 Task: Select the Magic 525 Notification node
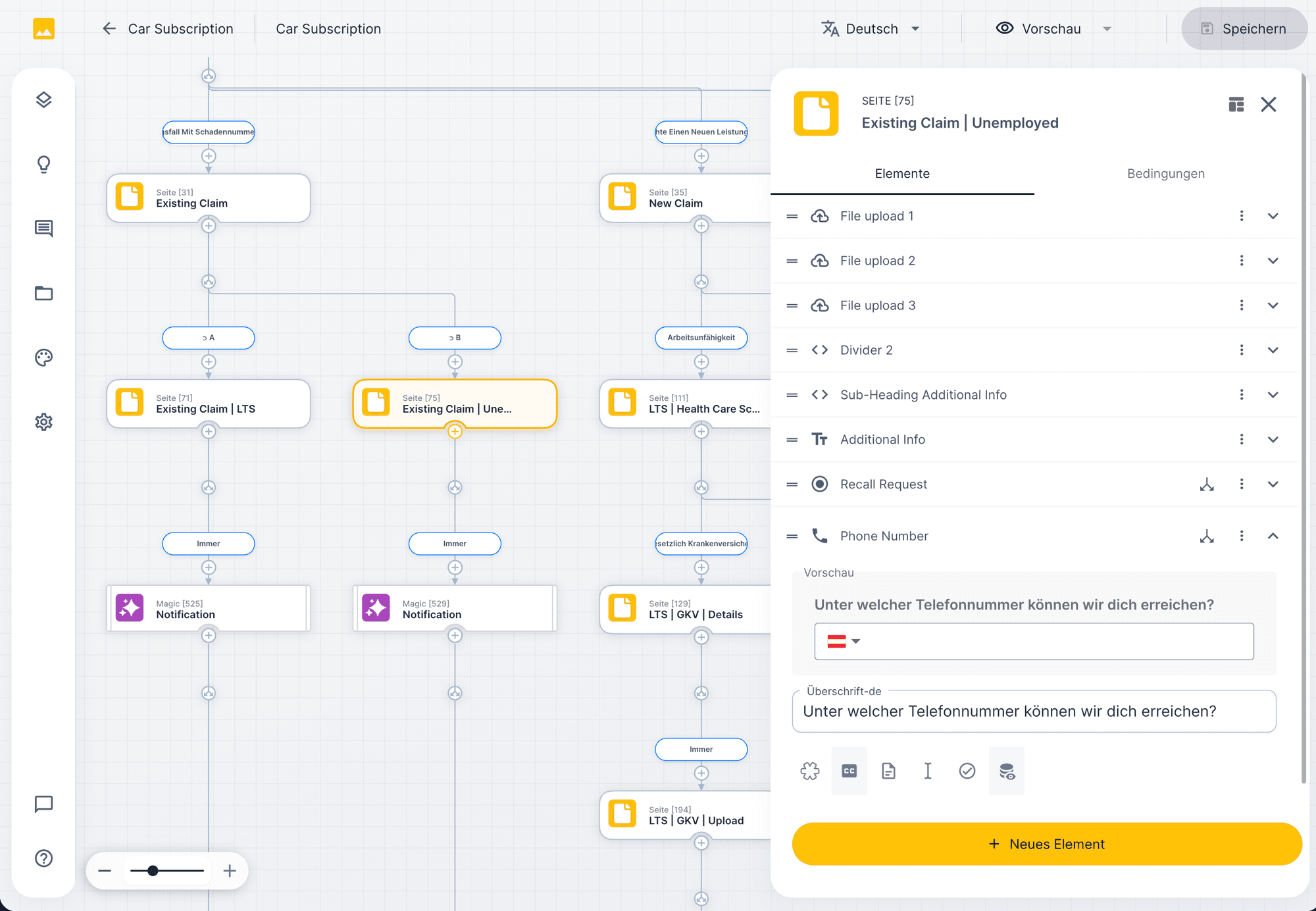[x=209, y=609]
